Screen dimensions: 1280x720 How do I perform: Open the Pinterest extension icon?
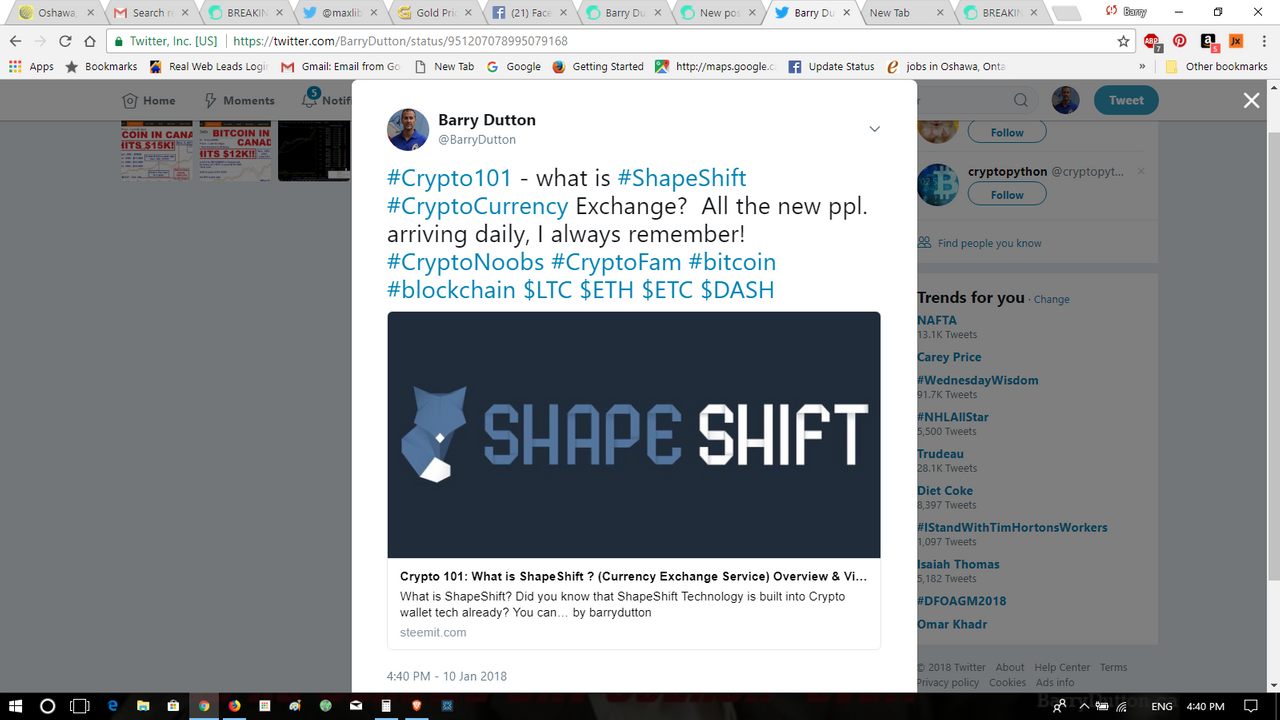[1180, 41]
